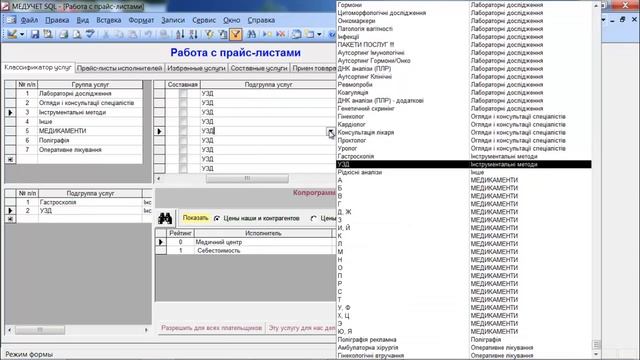Click the Рейтинг column header
This screenshot has height=360, width=640.
tap(180, 233)
